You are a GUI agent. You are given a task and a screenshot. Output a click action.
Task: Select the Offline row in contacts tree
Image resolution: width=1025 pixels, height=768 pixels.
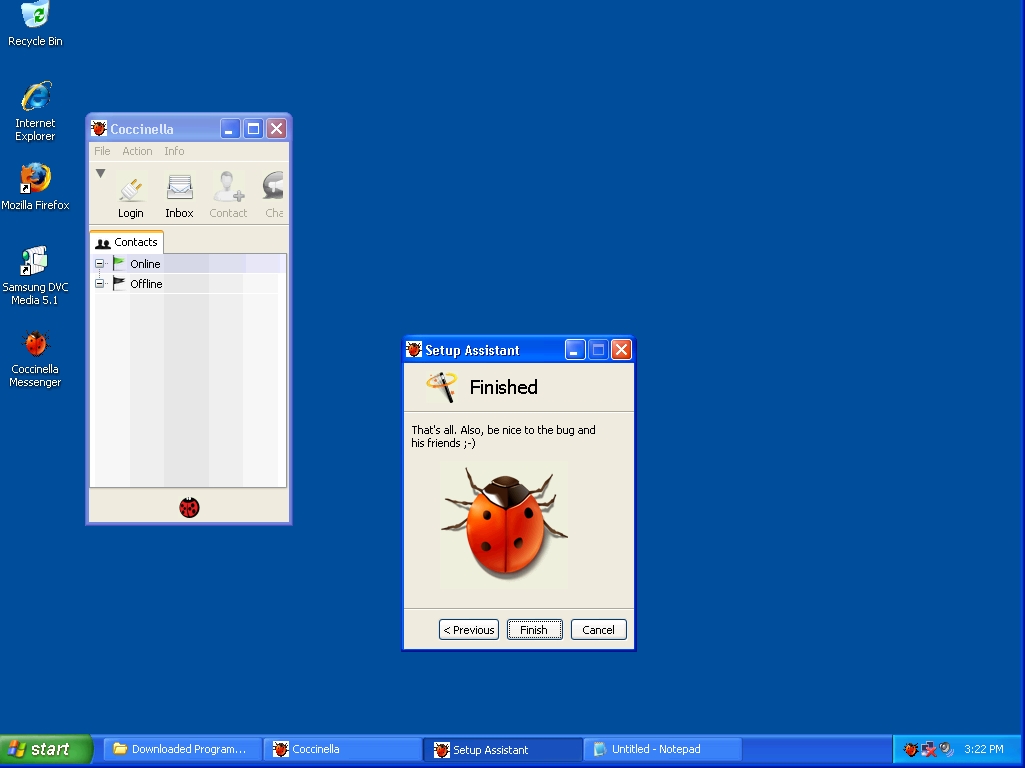coord(188,284)
